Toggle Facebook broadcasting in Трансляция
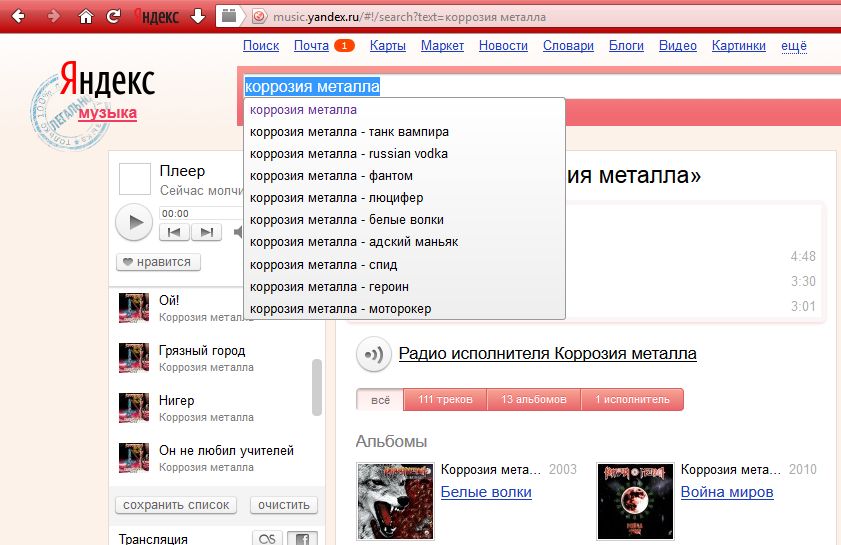Viewport: 841px width, 545px height. pyautogui.click(x=300, y=539)
